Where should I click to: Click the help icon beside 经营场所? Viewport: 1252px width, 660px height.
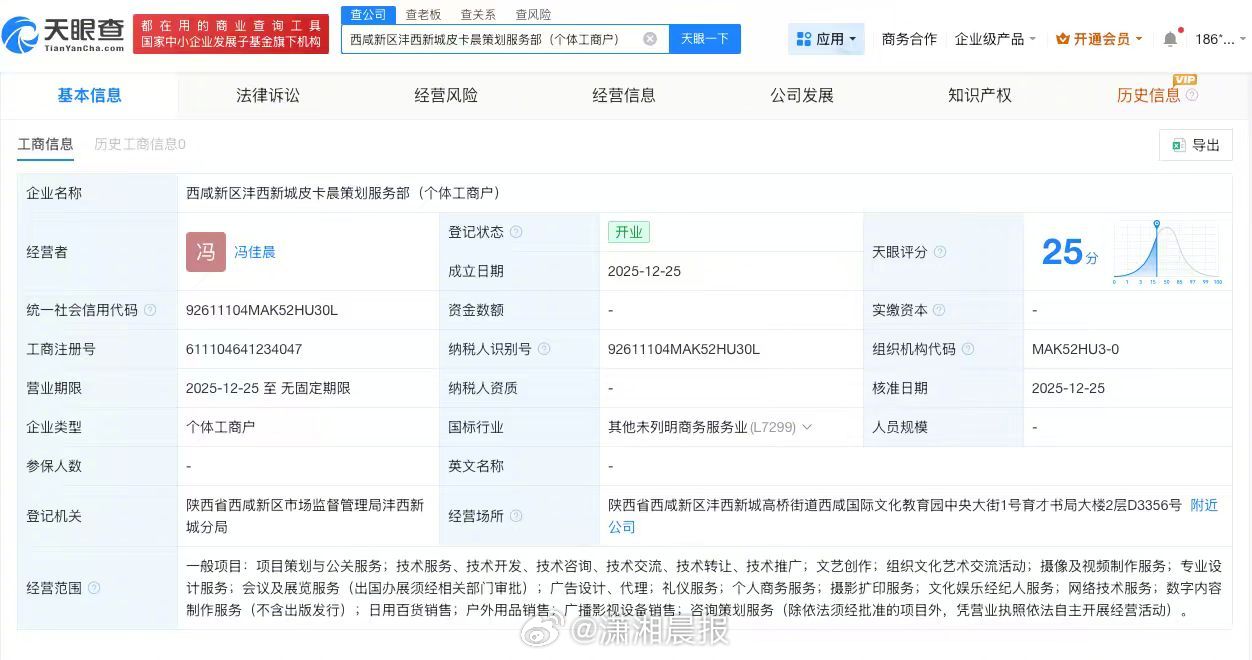516,516
